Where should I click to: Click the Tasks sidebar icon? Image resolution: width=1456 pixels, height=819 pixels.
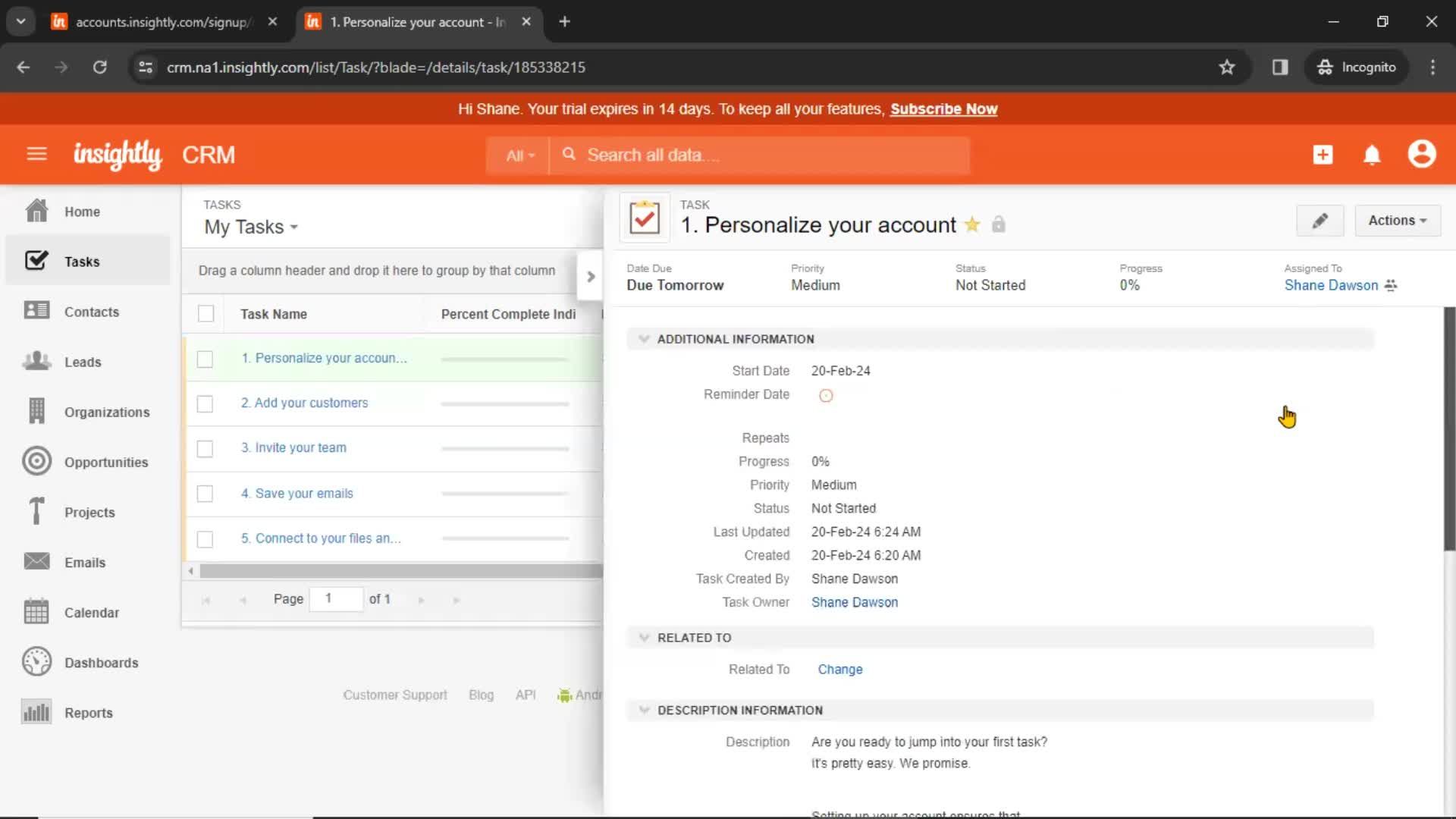pyautogui.click(x=36, y=261)
